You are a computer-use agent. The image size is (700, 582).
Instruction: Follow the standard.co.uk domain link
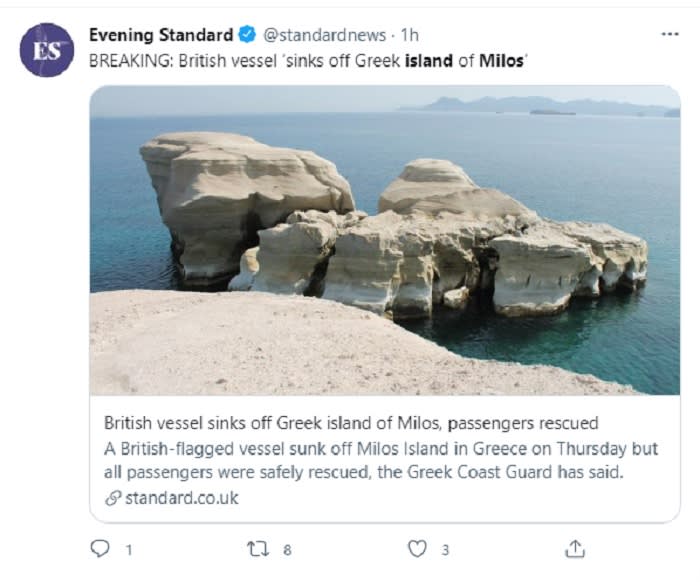pos(182,498)
